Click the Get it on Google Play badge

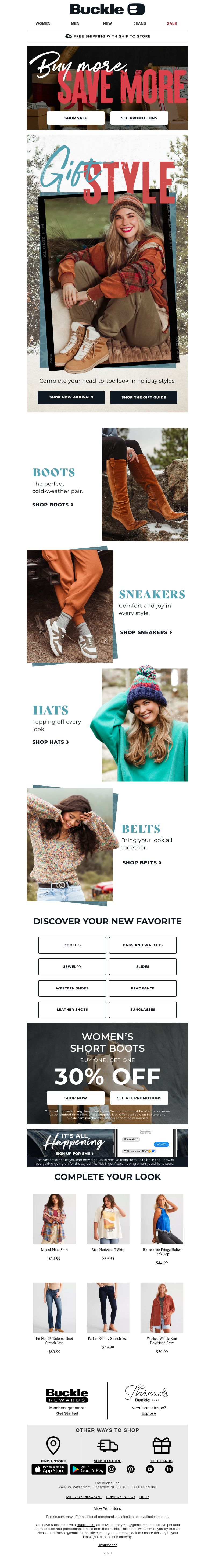tap(88, 1469)
